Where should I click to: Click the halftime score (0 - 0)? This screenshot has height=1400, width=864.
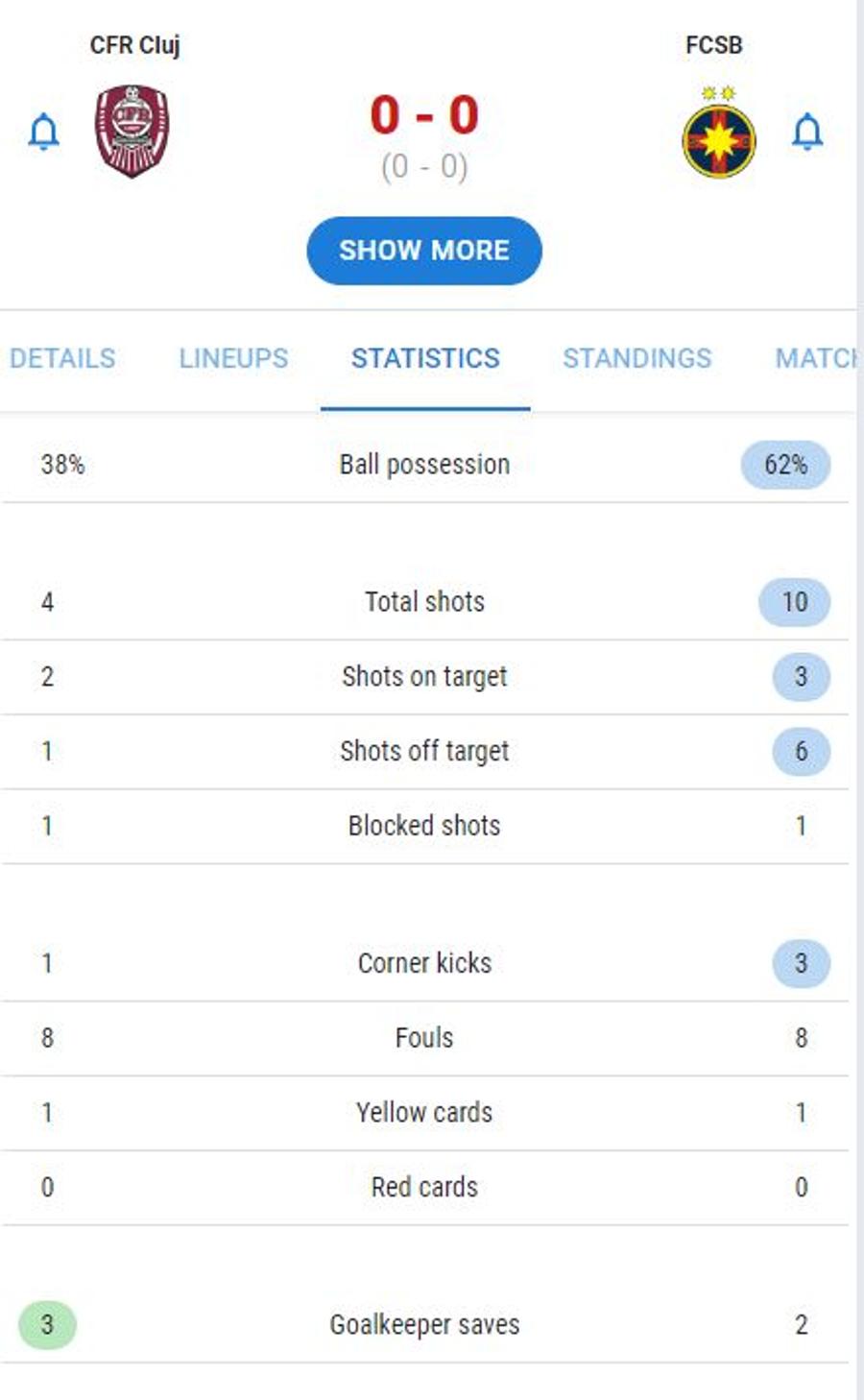pos(424,167)
